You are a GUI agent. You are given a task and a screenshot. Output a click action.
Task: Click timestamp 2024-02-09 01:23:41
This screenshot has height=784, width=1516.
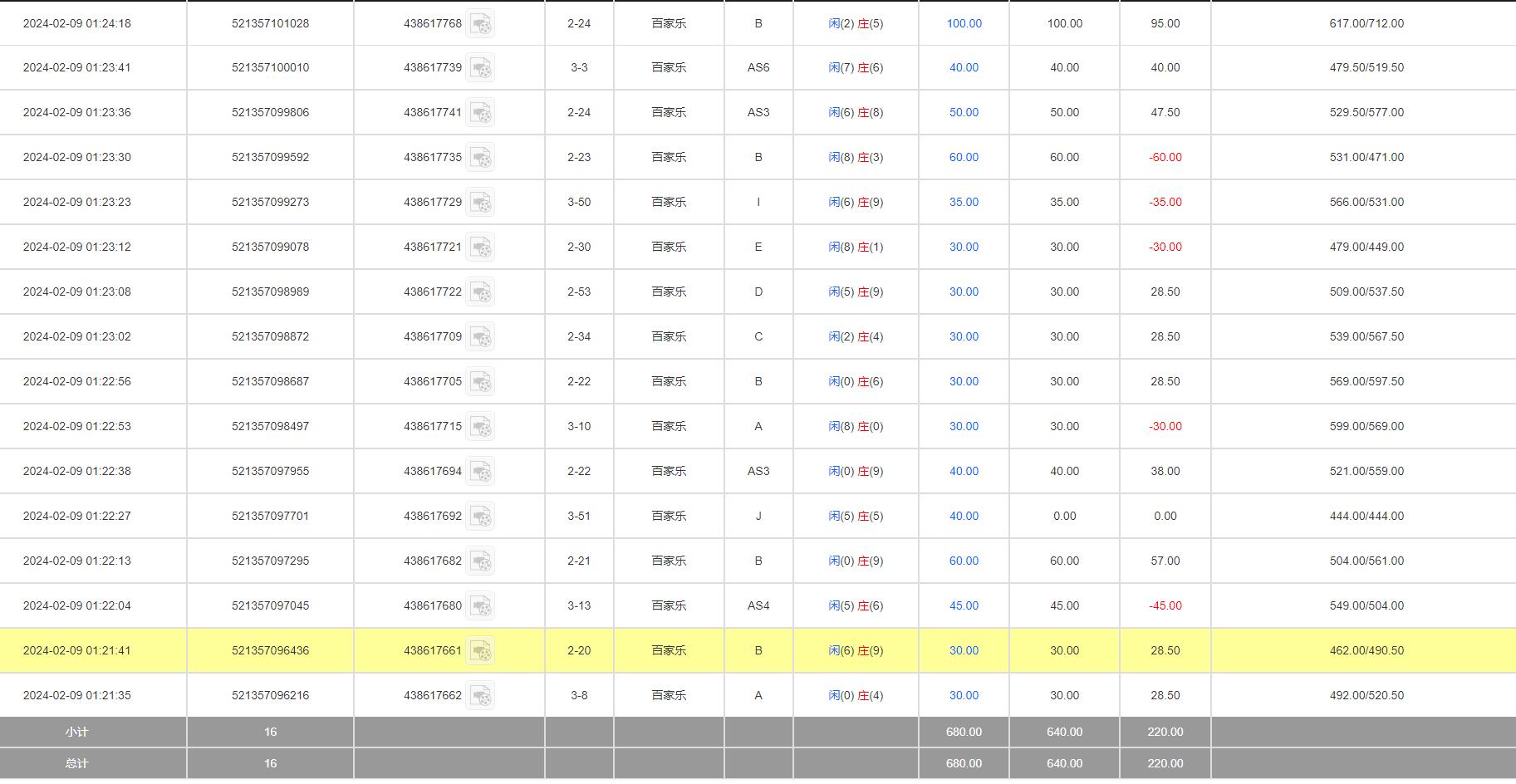pos(77,67)
